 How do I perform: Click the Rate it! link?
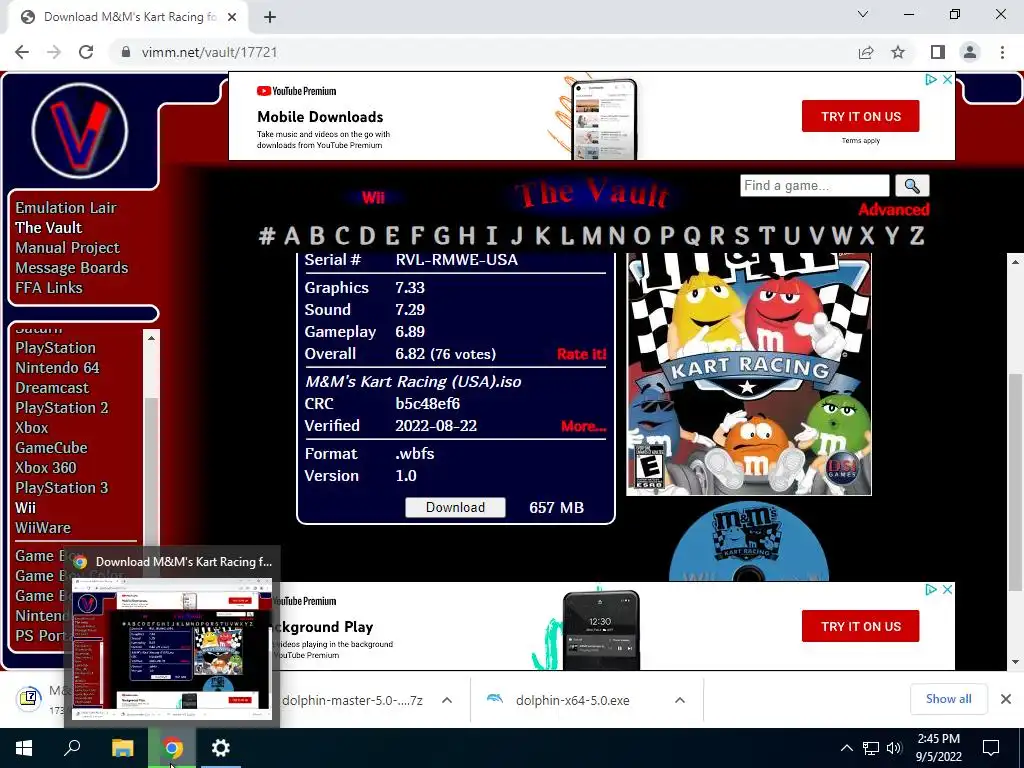pyautogui.click(x=581, y=354)
